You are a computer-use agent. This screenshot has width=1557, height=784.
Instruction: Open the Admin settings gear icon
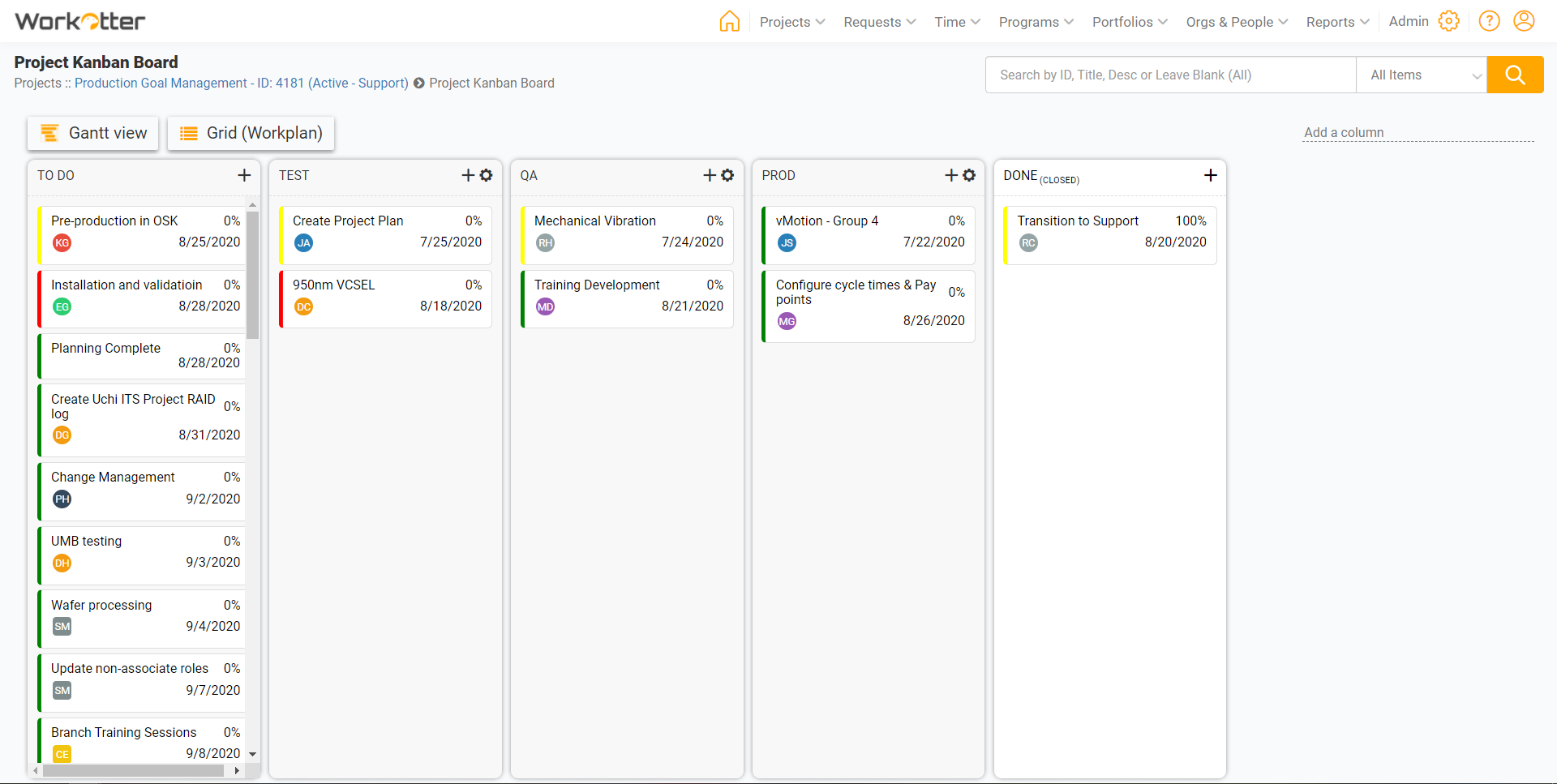[1448, 21]
